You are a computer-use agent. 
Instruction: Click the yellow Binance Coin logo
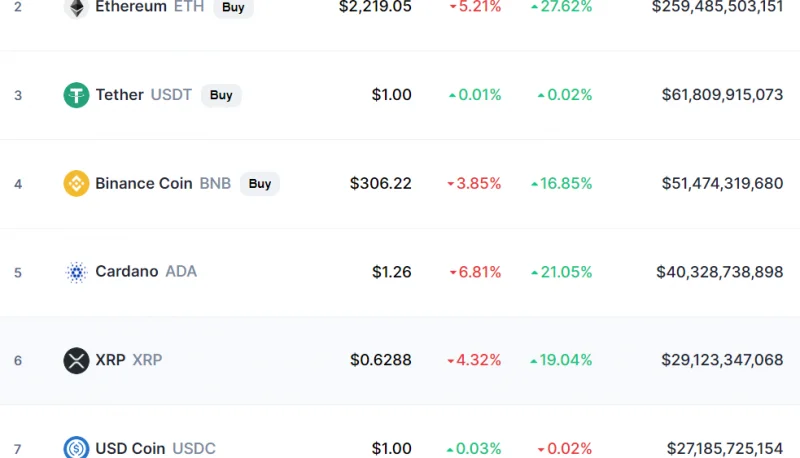[76, 183]
